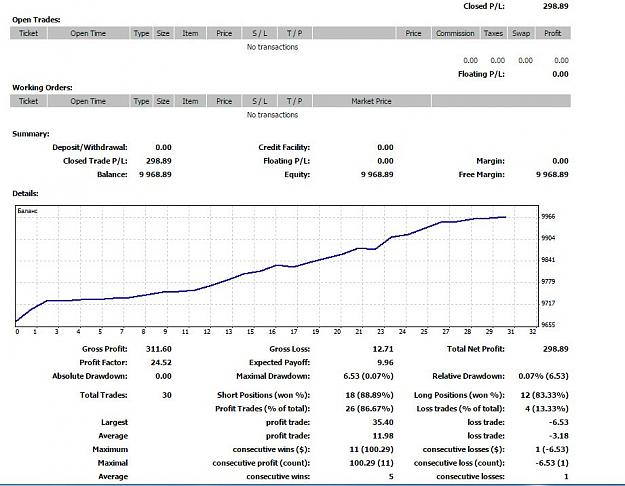Image resolution: width=625 pixels, height=486 pixels.
Task: Click the 9717 value on chart axis
Action: point(548,303)
